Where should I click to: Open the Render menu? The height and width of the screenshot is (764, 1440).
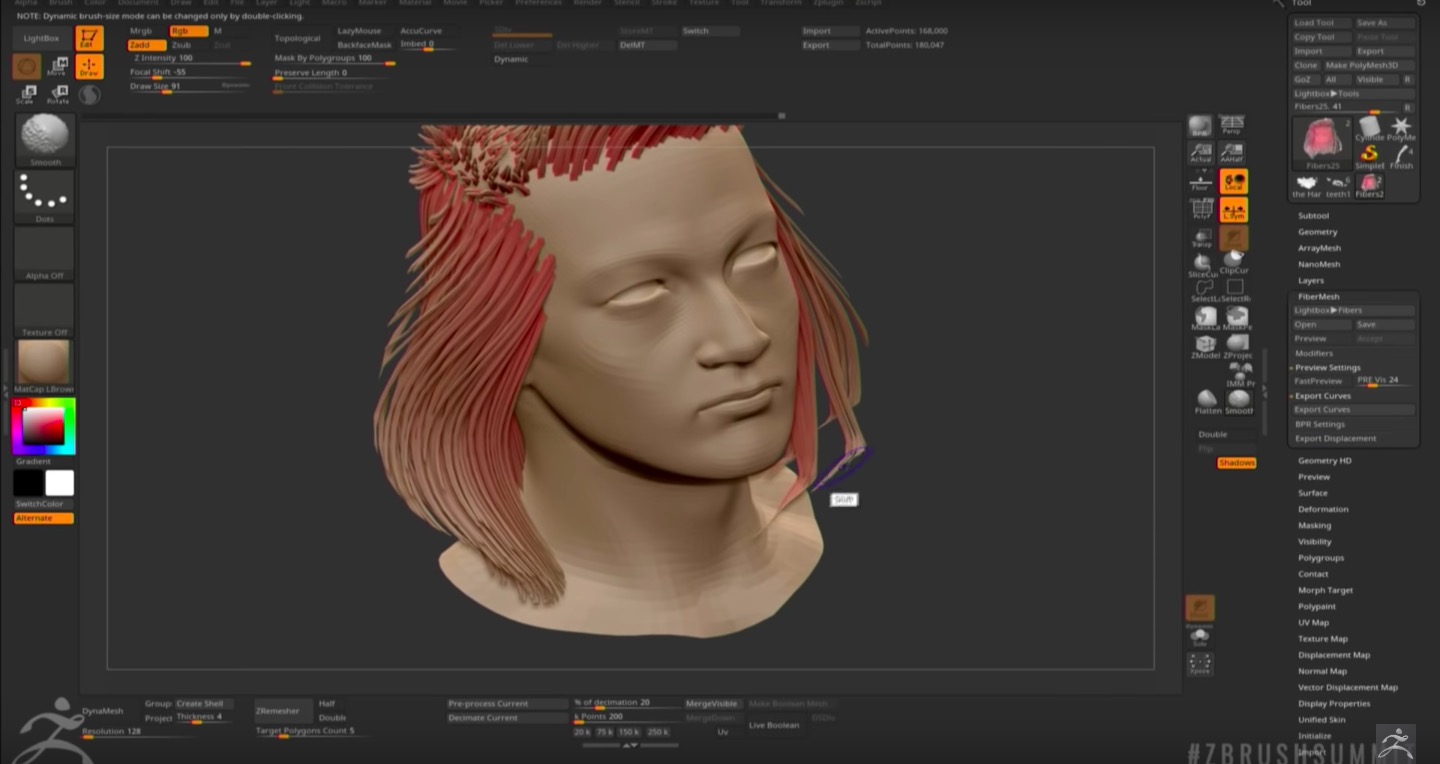point(589,3)
